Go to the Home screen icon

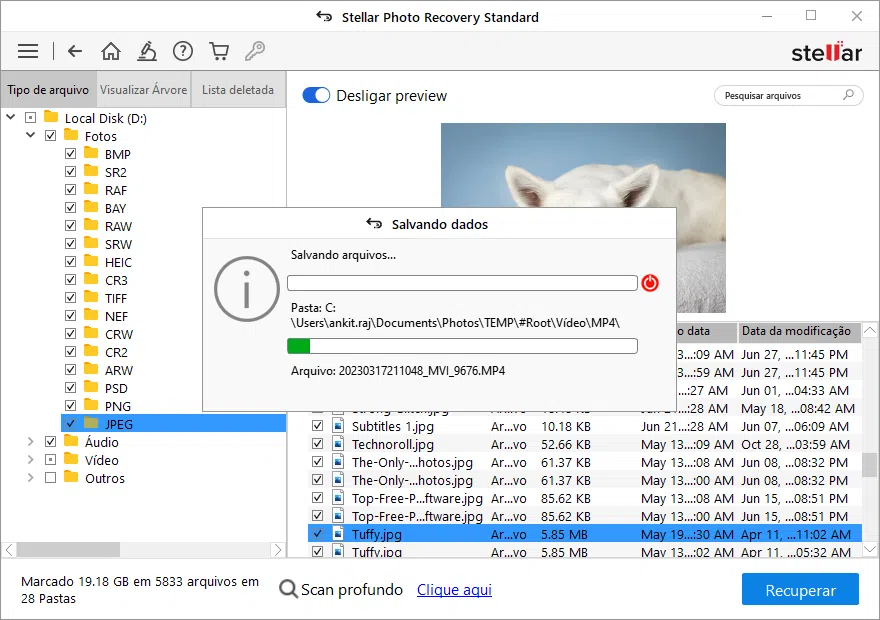click(111, 50)
